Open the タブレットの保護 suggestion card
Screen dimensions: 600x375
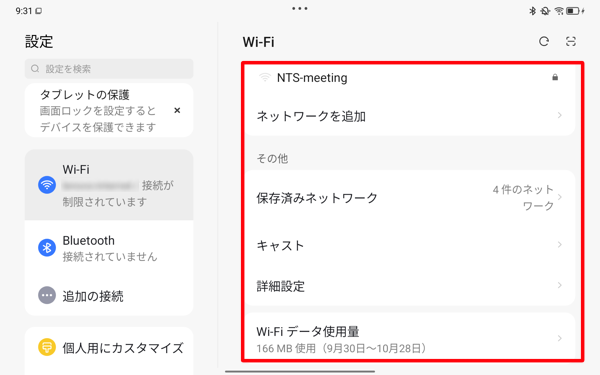(109, 111)
